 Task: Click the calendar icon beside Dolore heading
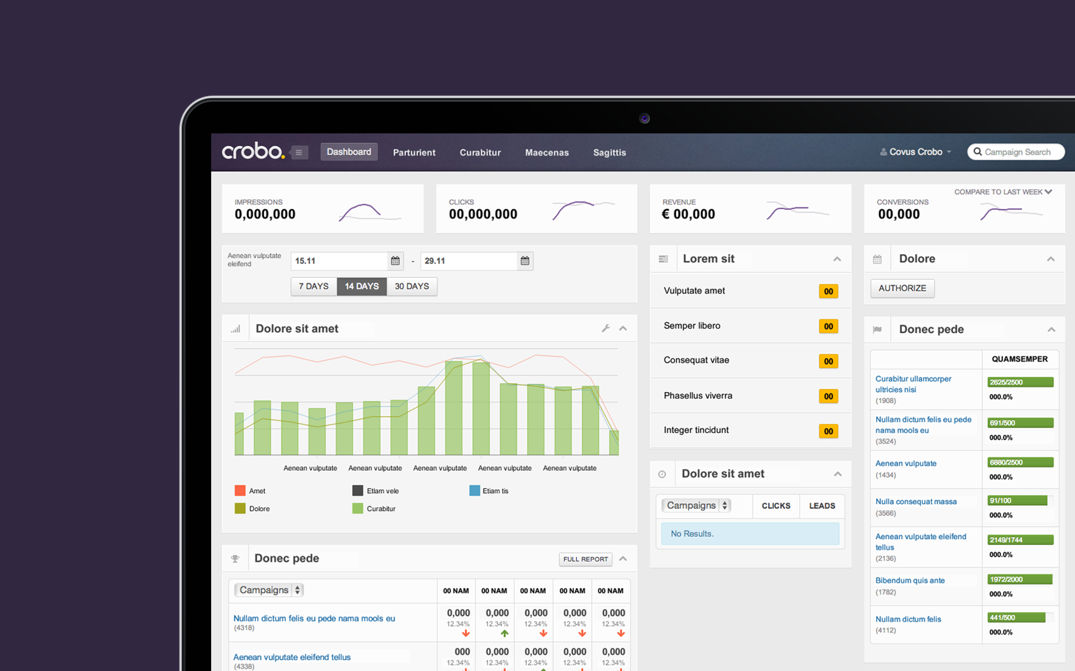click(x=877, y=259)
